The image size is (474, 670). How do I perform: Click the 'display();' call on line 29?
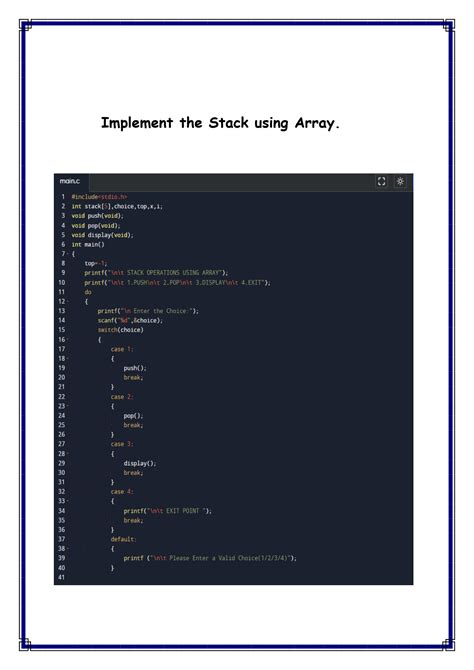click(140, 463)
